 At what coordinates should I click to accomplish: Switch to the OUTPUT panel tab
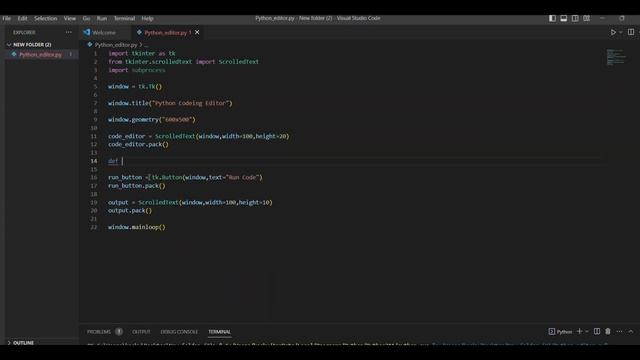141,332
